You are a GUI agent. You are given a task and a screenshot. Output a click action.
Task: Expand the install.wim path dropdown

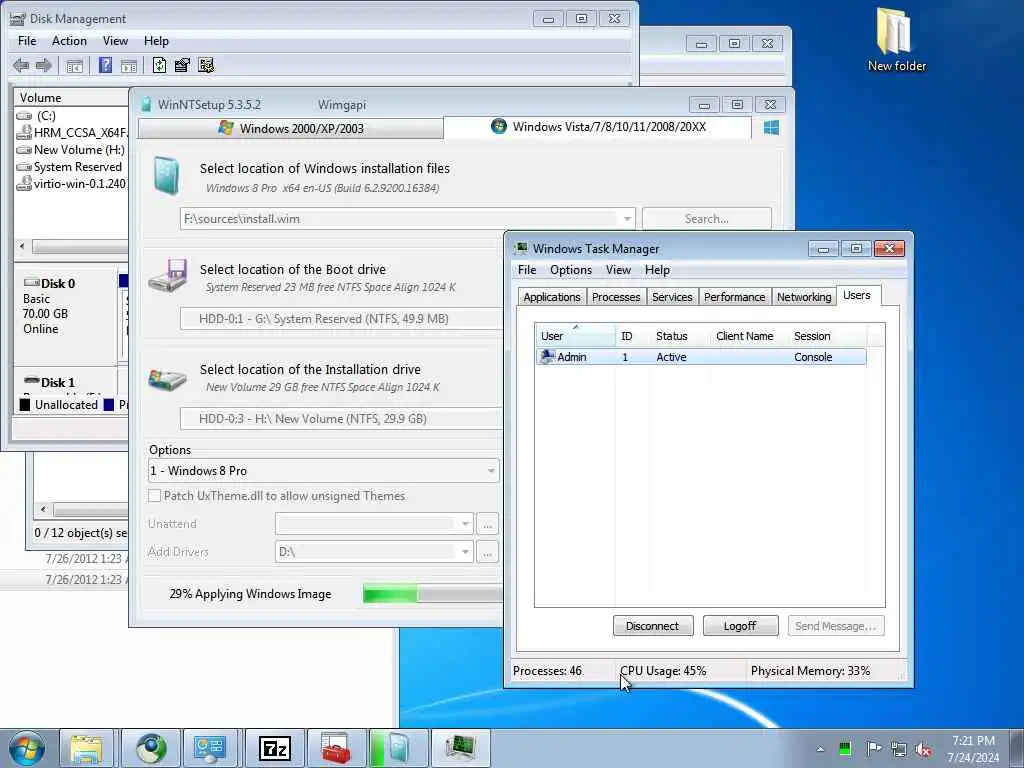pos(626,219)
